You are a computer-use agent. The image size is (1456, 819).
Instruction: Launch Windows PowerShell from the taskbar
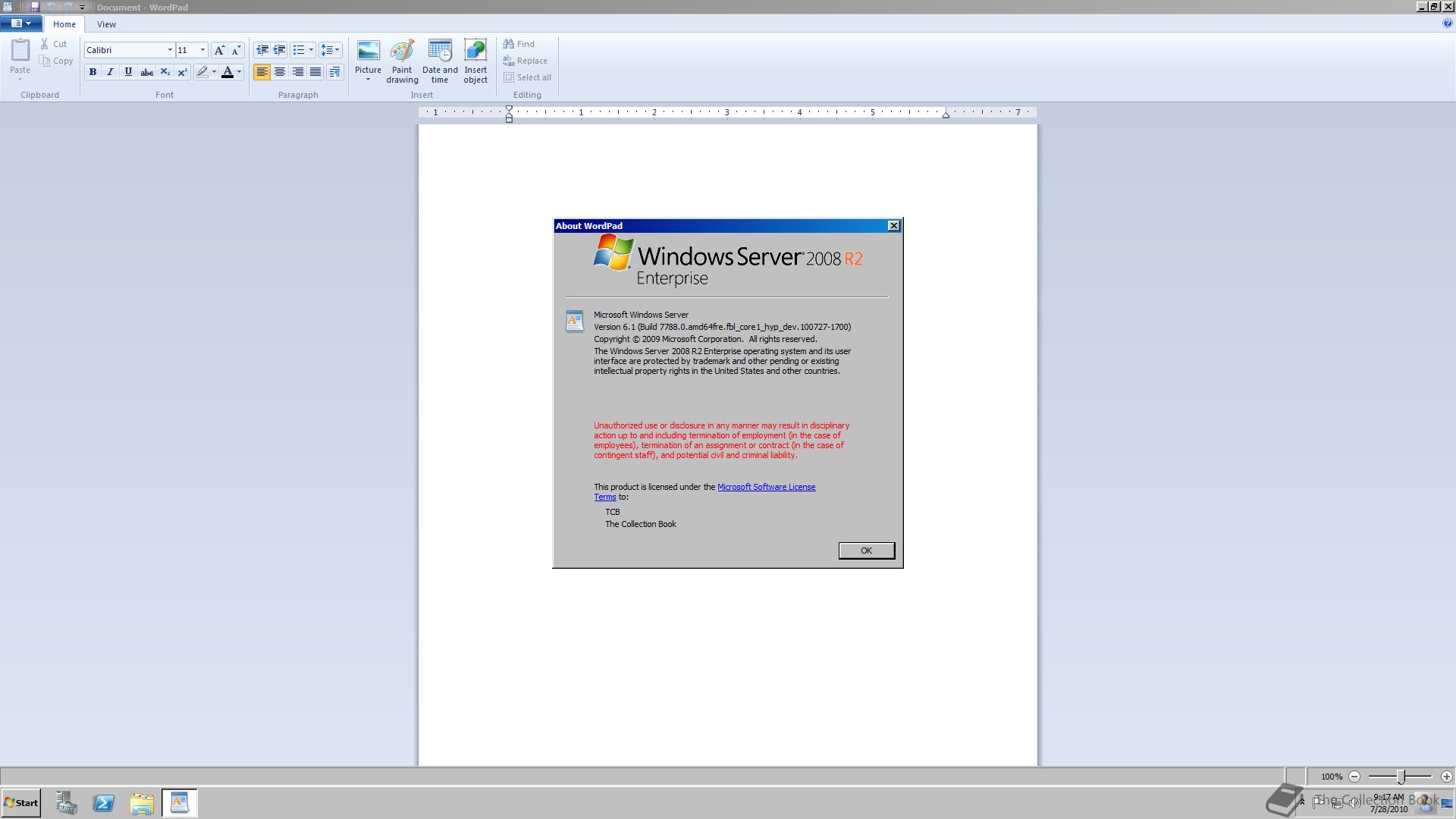point(104,803)
